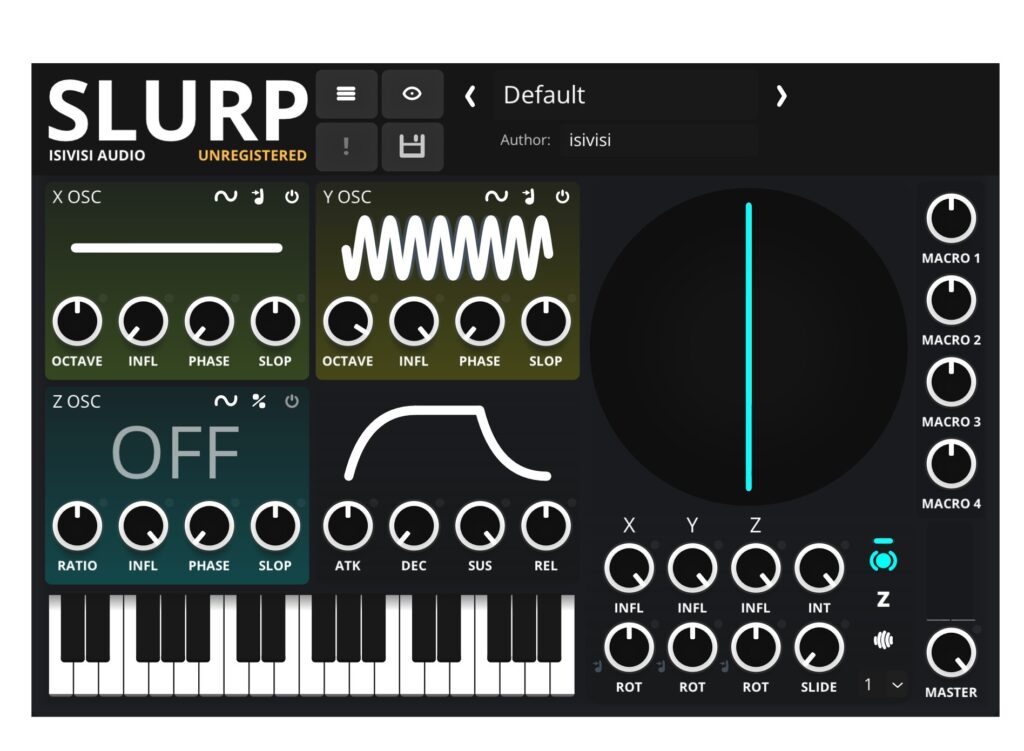Image resolution: width=1024 pixels, height=751 pixels.
Task: Click the bold Z icon beside INT knob
Action: pos(882,600)
